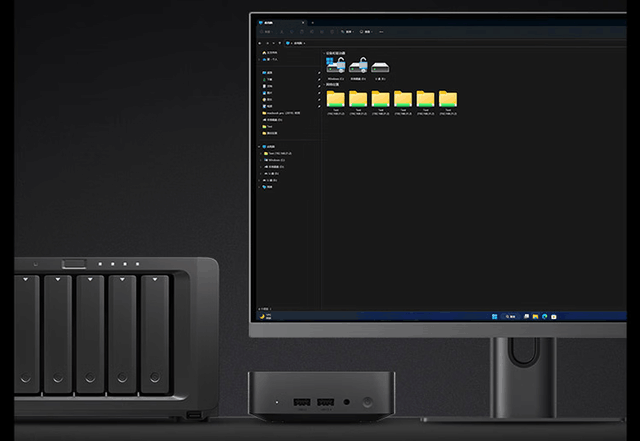640x441 pixels.
Task: Open the See more ellipsis menu
Action: click(x=381, y=31)
